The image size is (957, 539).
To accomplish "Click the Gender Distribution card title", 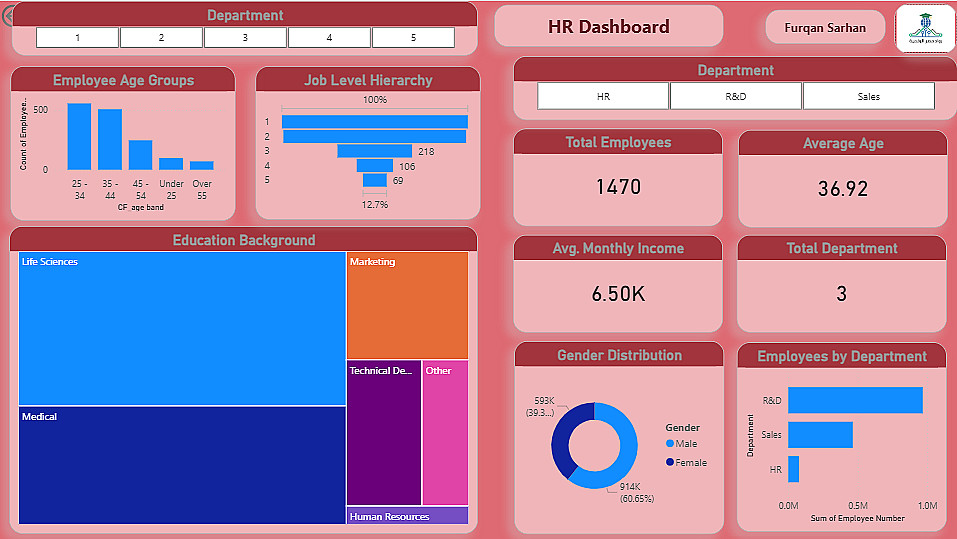I will click(x=619, y=355).
